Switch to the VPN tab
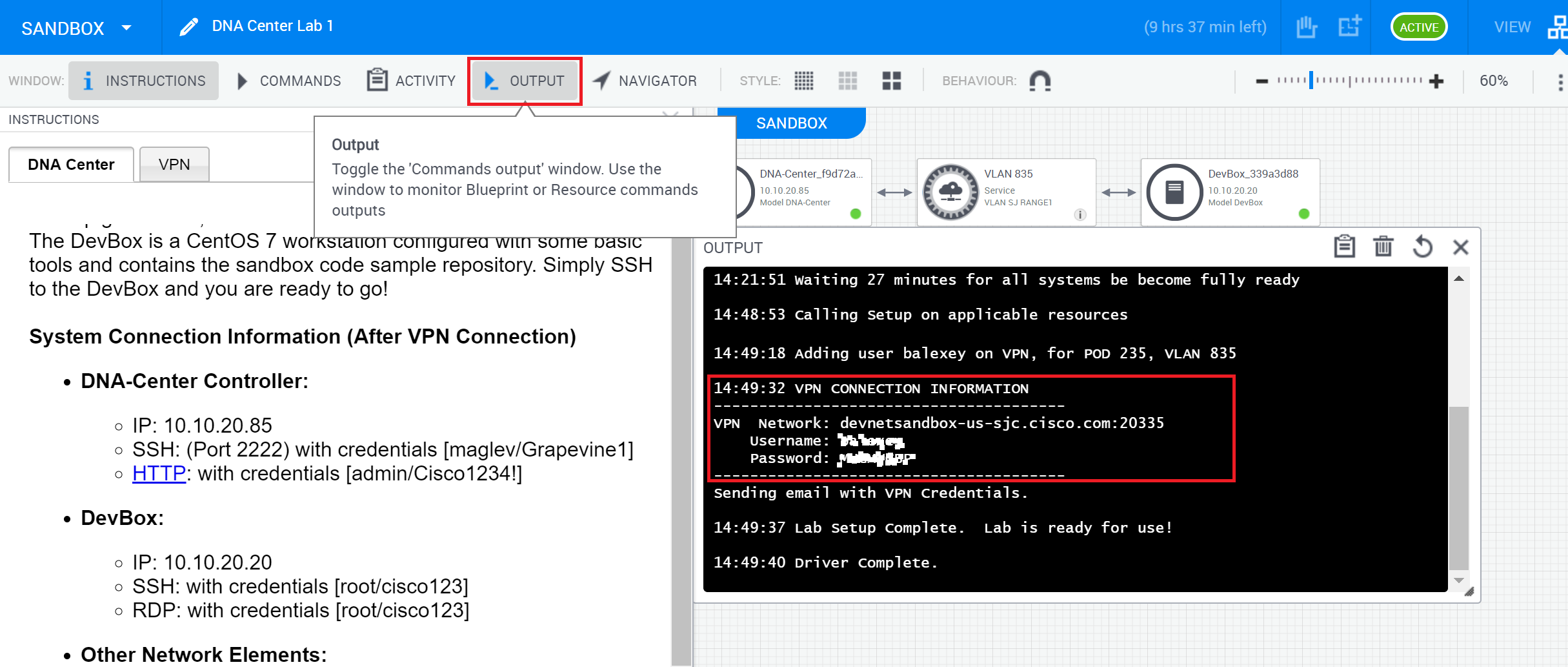This screenshot has width=1568, height=667. 174,165
